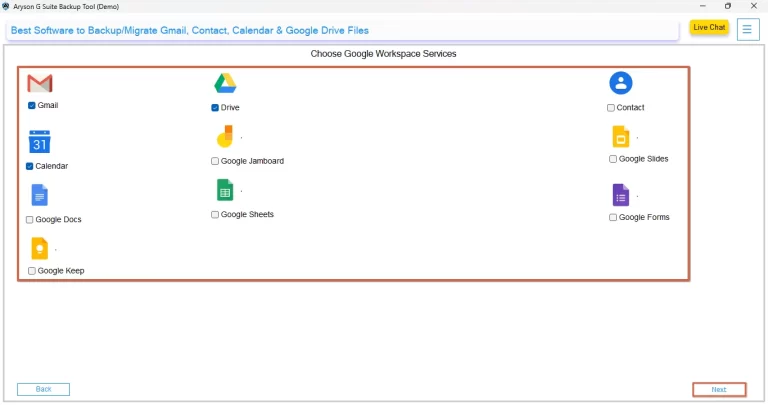Minimize the Aryson window
The height and width of the screenshot is (405, 768).
[703, 6]
